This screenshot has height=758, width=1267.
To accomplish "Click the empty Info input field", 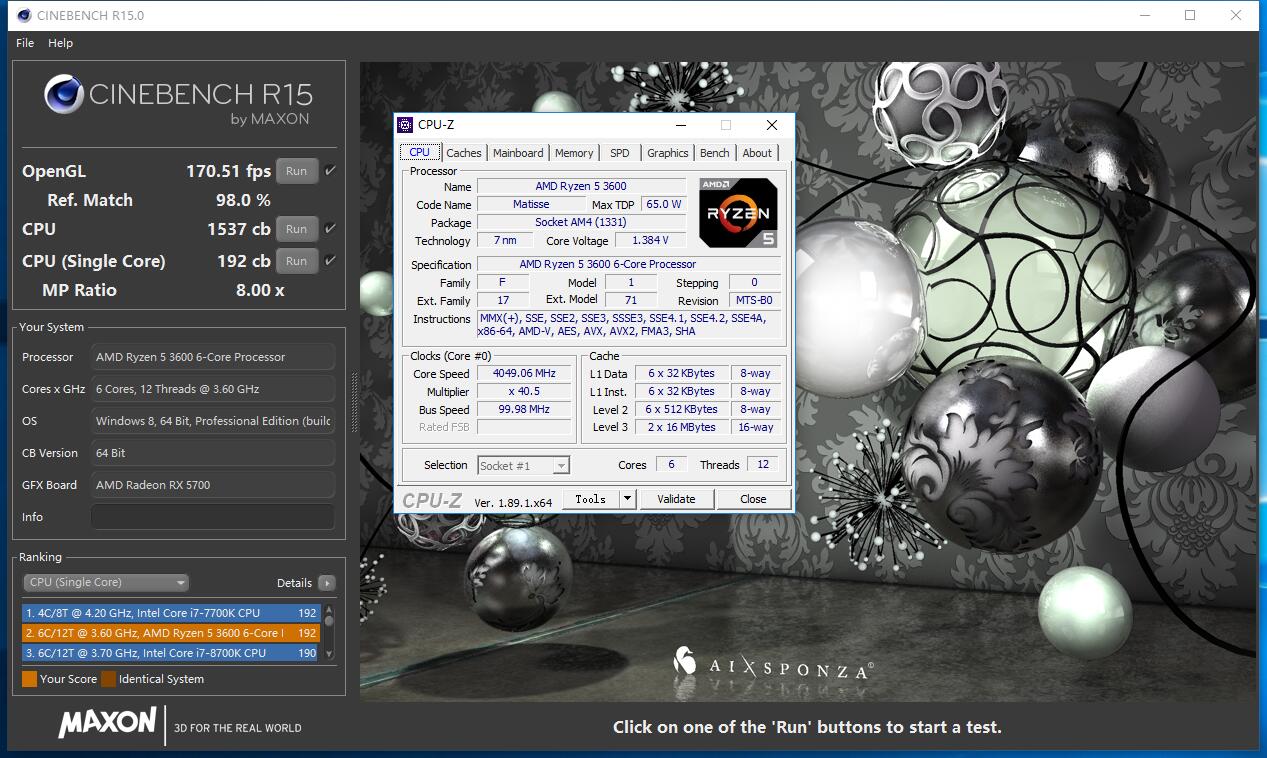I will pos(212,517).
